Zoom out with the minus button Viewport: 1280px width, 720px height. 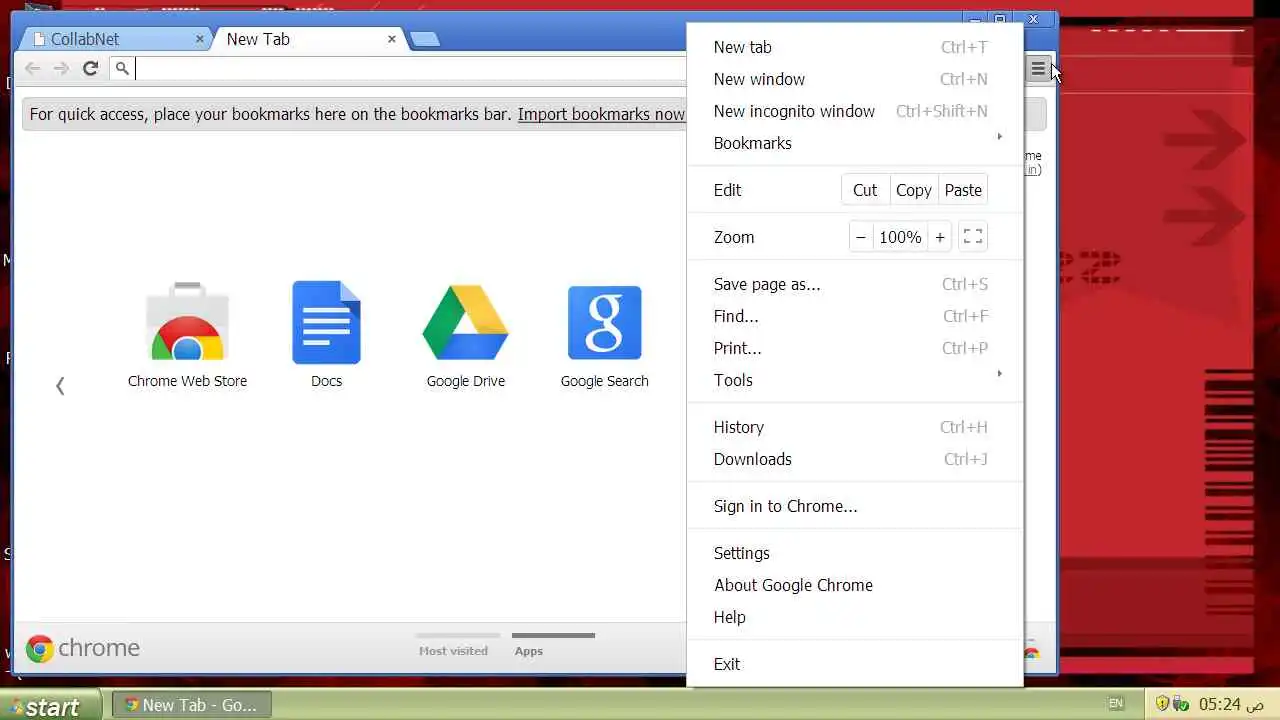(861, 237)
